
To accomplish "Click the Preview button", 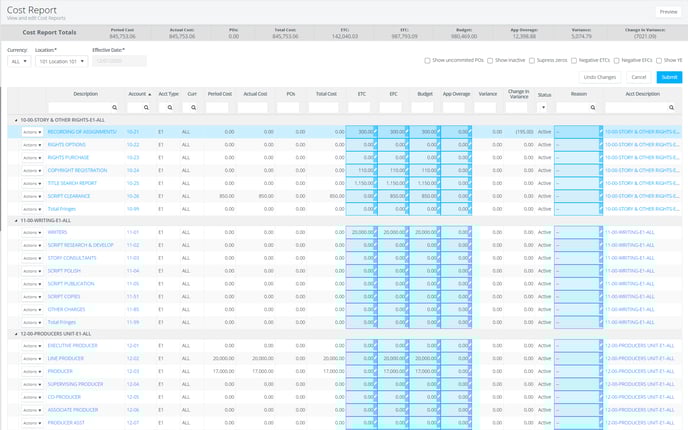I will [x=668, y=12].
